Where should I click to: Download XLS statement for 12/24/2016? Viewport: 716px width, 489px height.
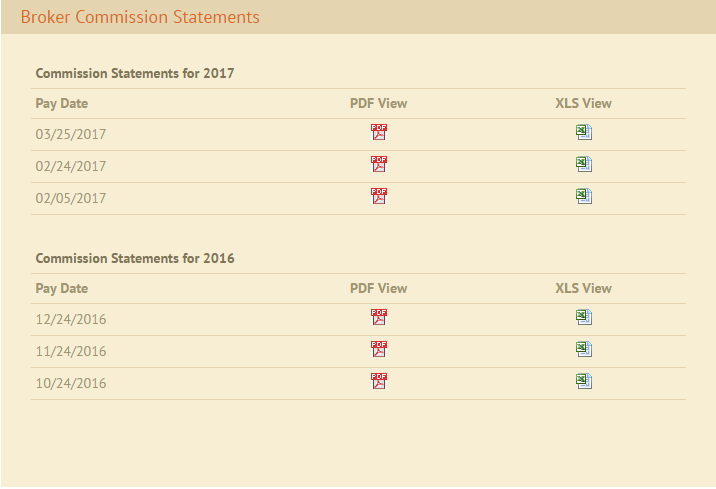584,317
